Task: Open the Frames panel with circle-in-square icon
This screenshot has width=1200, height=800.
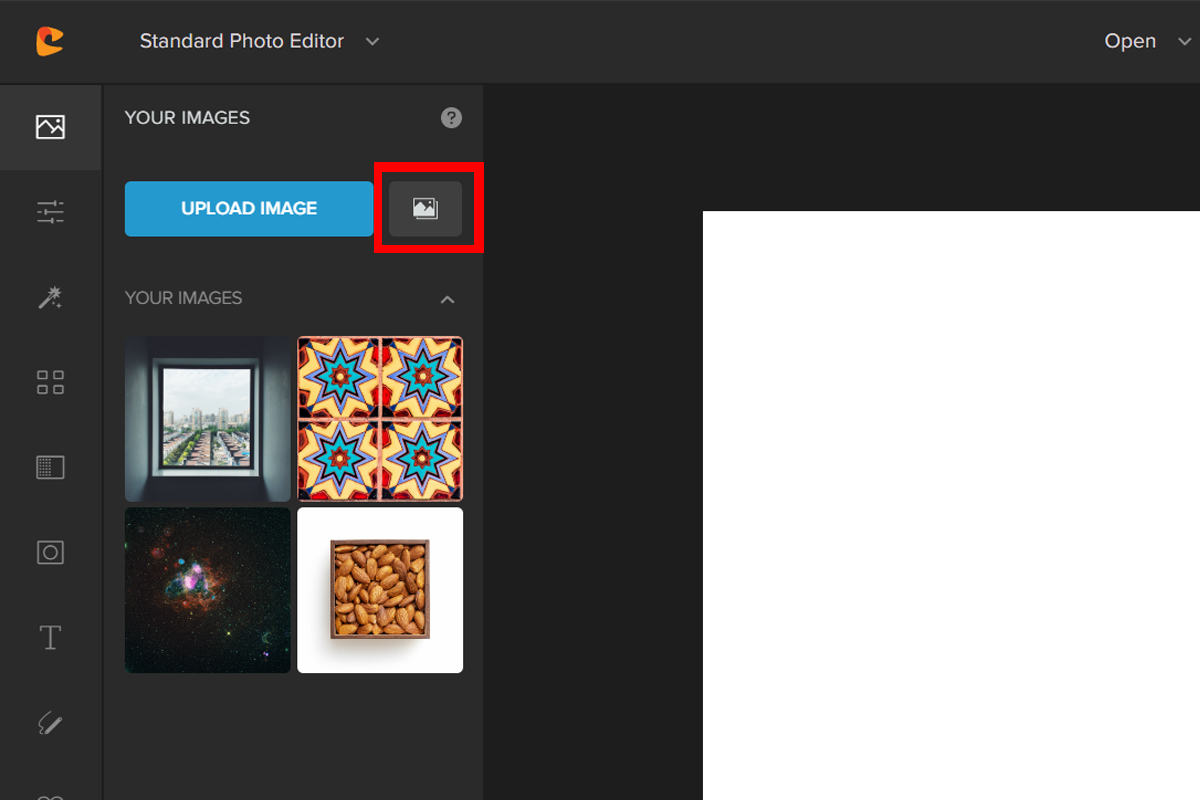Action: click(50, 552)
